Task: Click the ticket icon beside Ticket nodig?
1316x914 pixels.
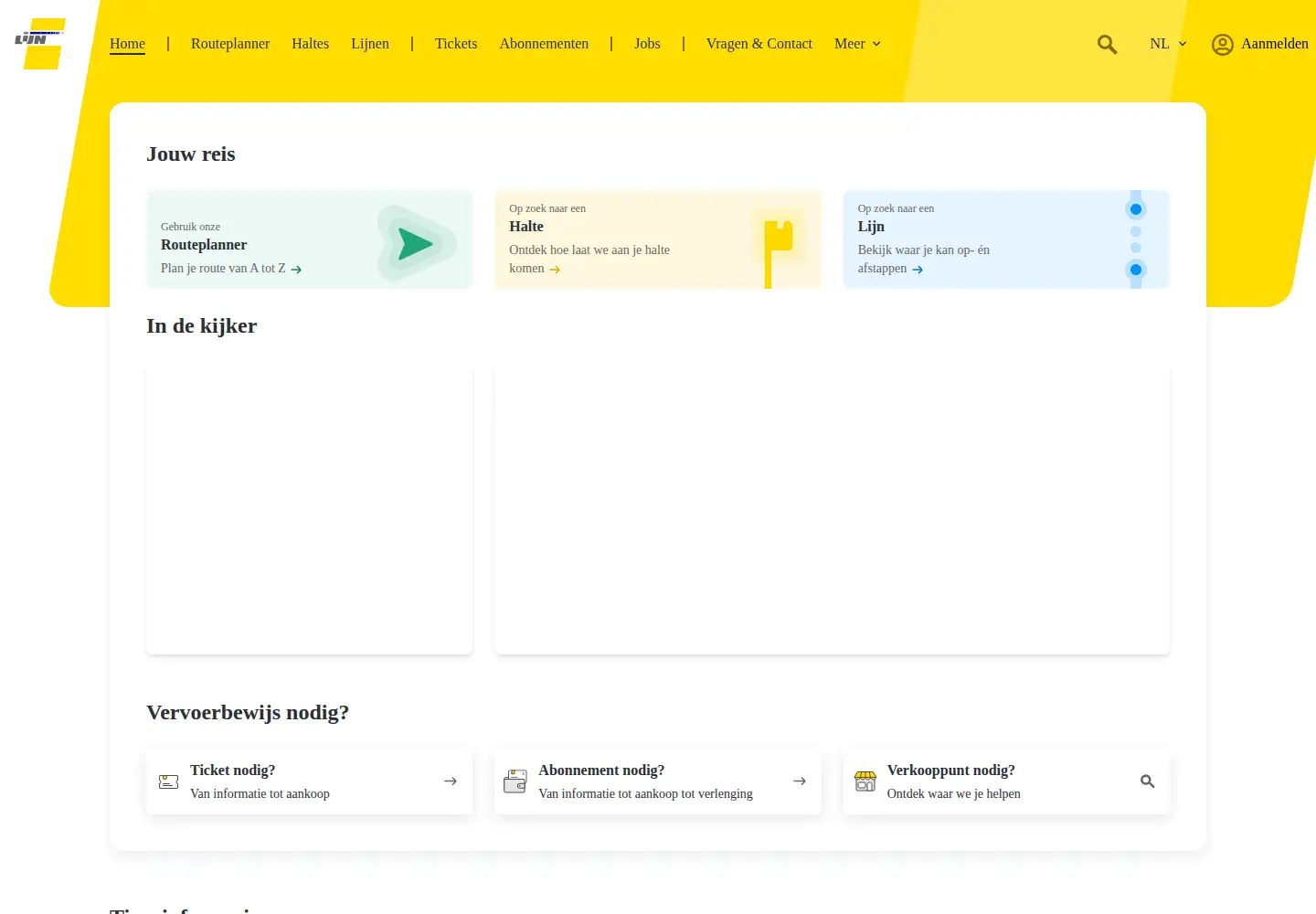Action: (x=169, y=781)
